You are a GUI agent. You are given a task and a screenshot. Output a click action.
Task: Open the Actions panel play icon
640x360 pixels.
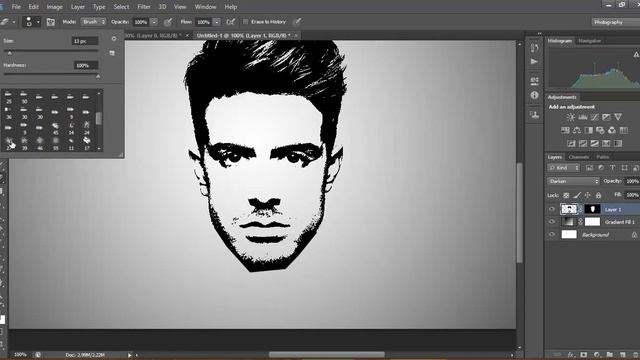click(x=534, y=62)
